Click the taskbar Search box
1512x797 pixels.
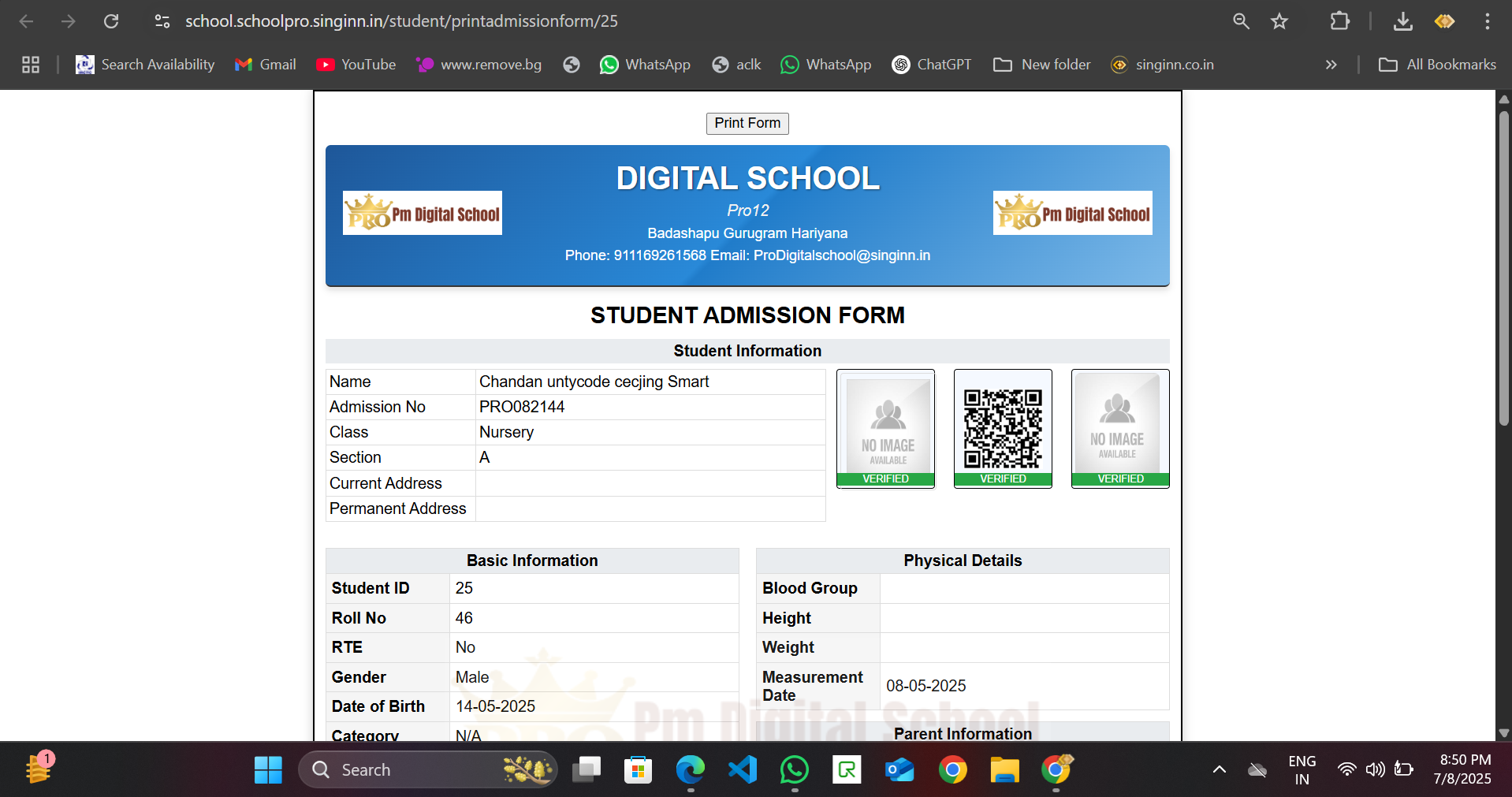(428, 769)
